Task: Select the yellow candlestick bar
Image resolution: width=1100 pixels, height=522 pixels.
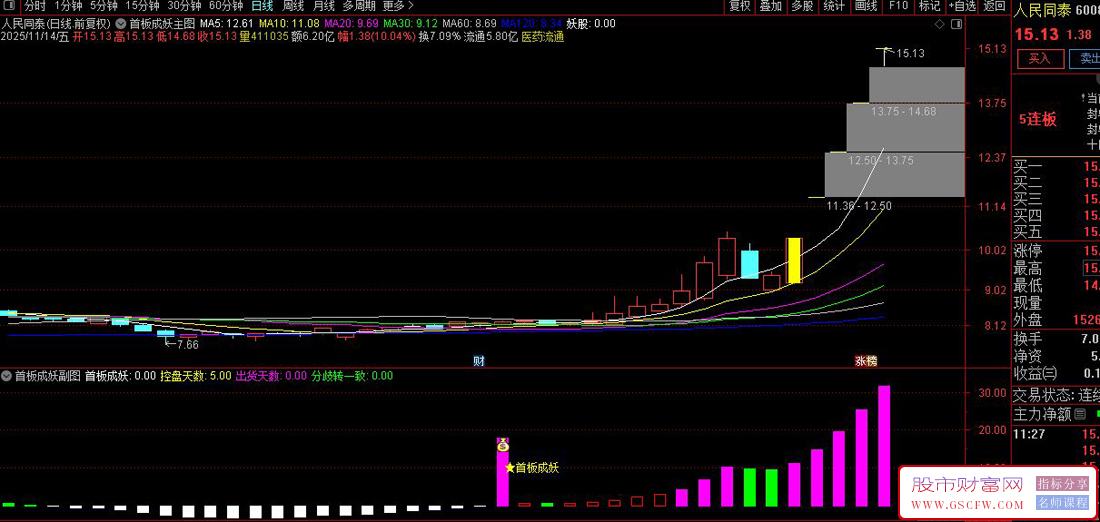Action: click(794, 260)
